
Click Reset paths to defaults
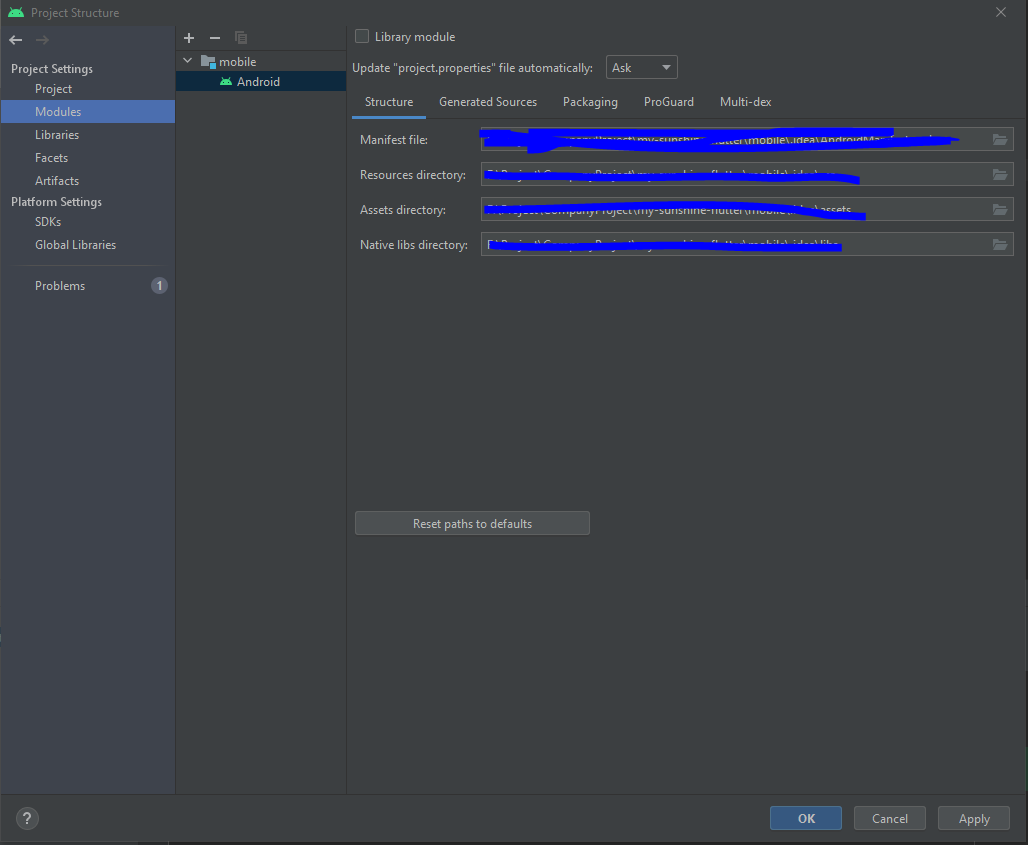(x=472, y=523)
